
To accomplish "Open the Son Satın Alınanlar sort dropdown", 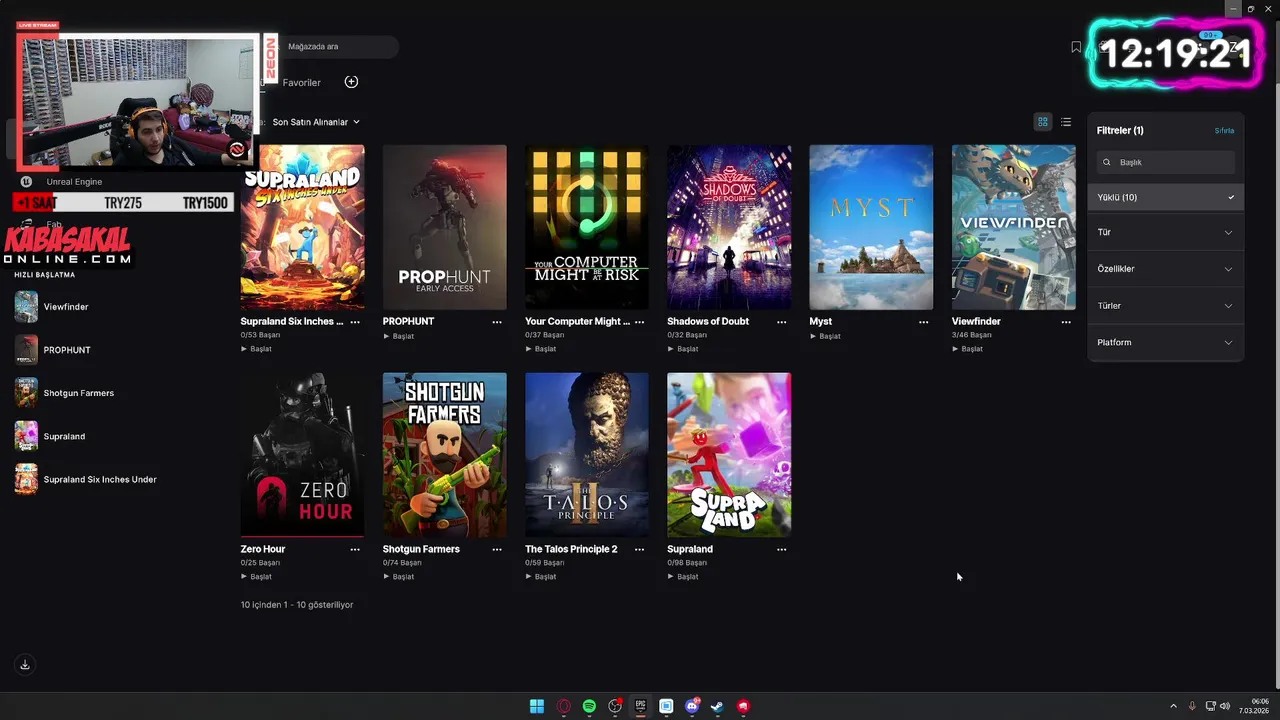I will pos(316,122).
